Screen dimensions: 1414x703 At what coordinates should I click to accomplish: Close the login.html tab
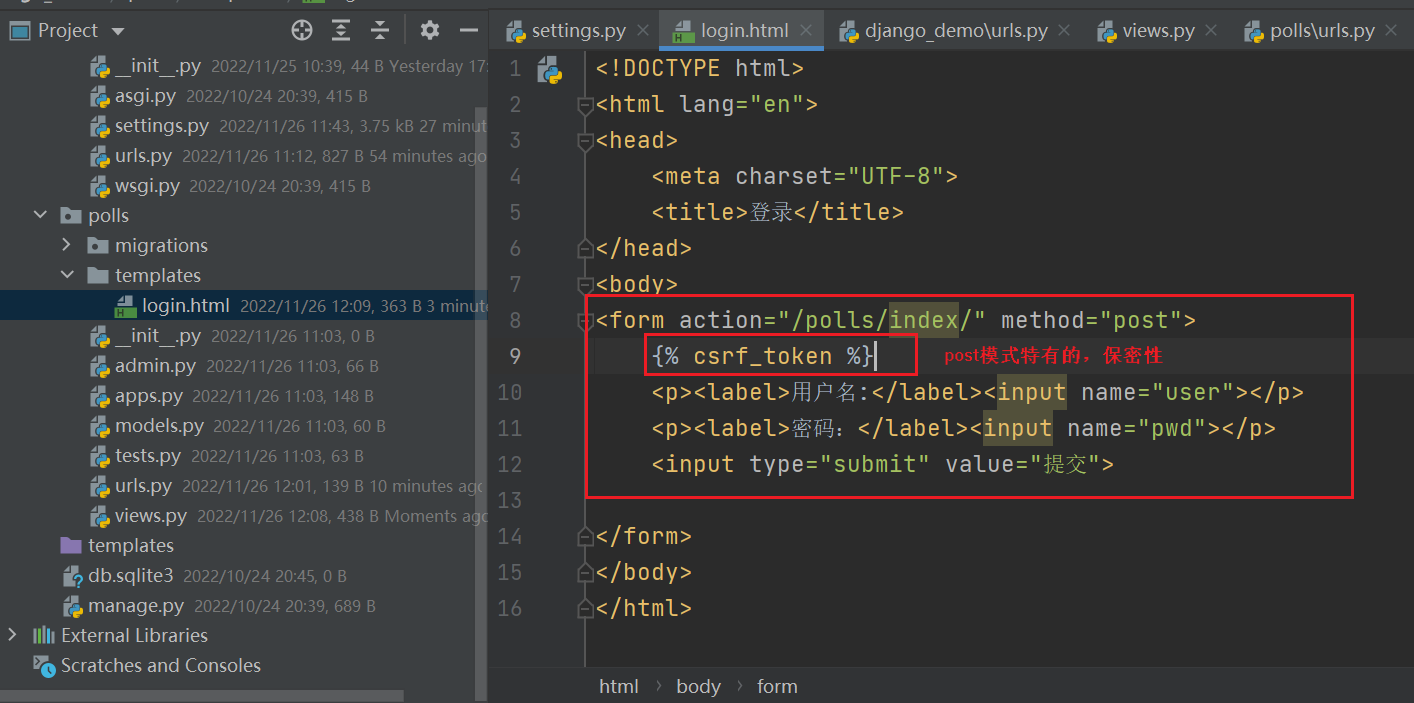tap(806, 31)
